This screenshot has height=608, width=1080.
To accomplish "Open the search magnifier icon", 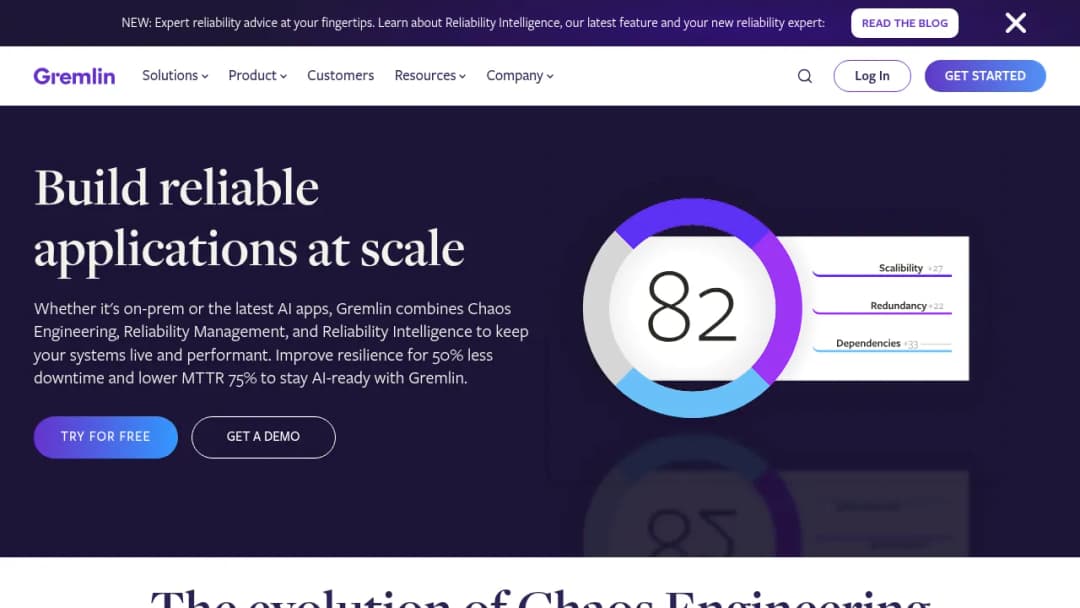I will (804, 76).
